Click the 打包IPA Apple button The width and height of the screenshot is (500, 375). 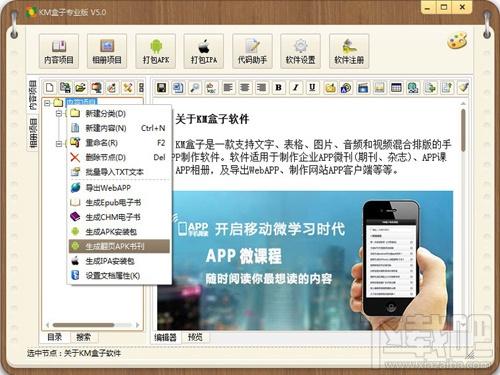[x=204, y=51]
